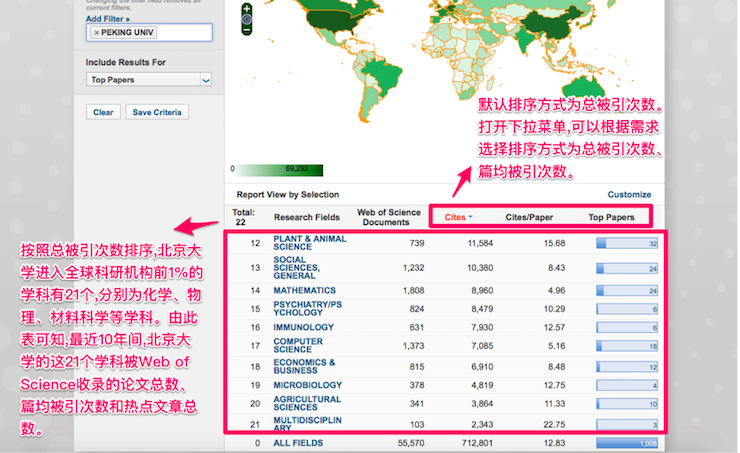Image resolution: width=740 pixels, height=453 pixels.
Task: Open the ALL FIELDS link
Action: (x=298, y=443)
